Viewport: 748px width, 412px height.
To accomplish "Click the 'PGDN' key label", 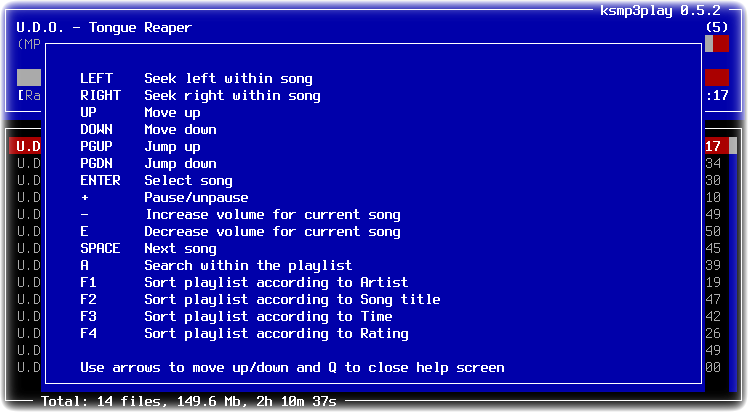I will click(x=96, y=164).
